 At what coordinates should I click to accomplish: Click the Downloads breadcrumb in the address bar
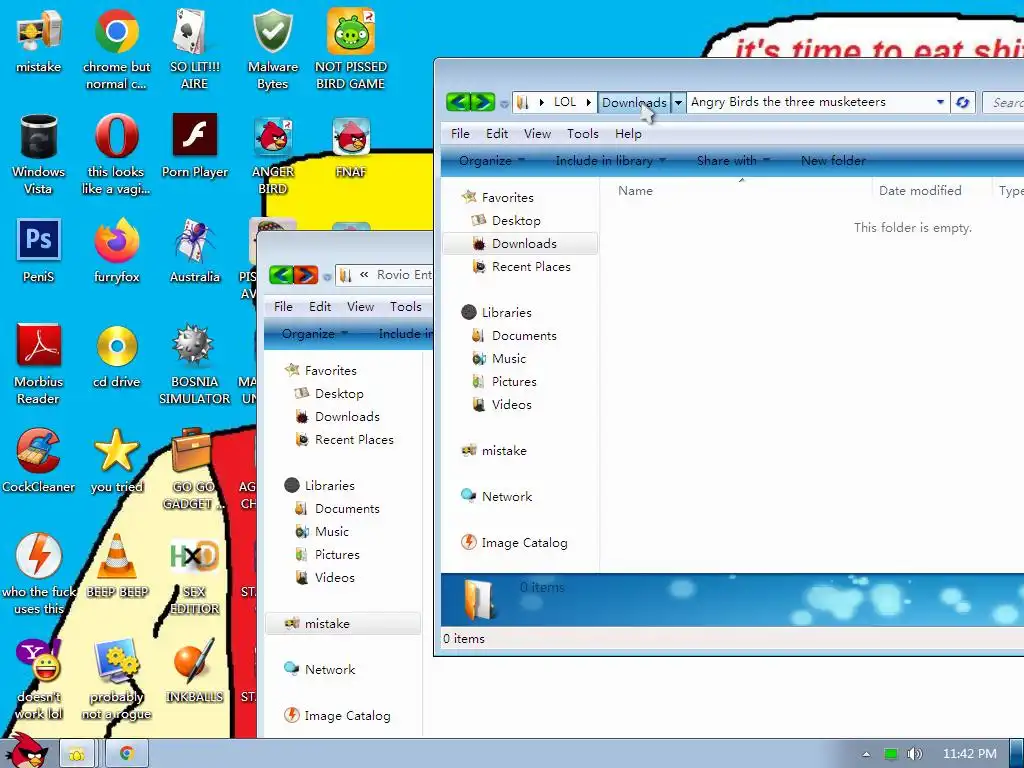pos(634,103)
